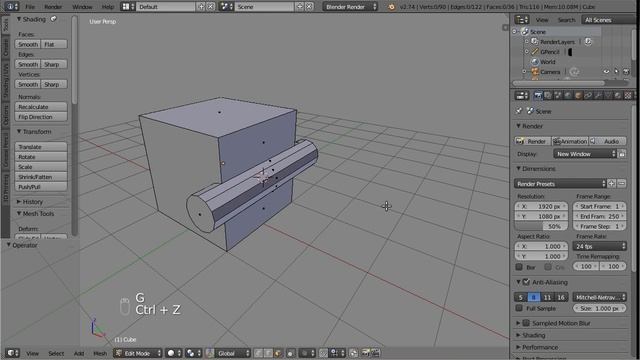Enable the Sampled Motion Blur checkbox

(x=526, y=323)
